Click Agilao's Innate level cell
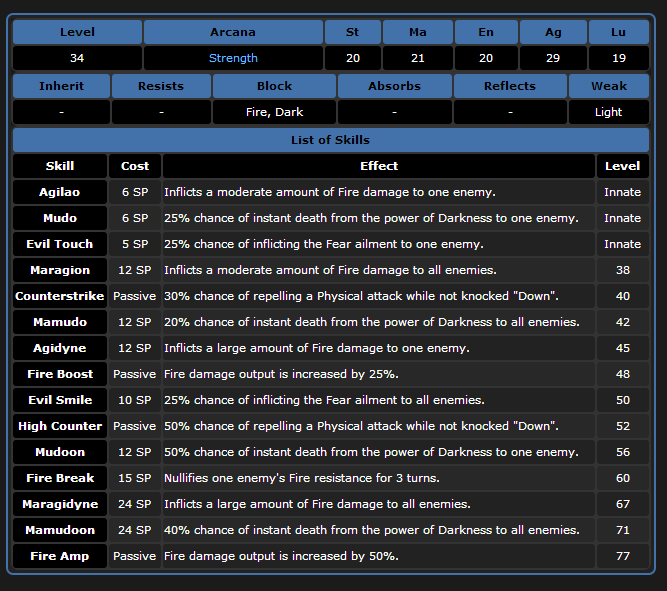The height and width of the screenshot is (591, 667). (623, 192)
